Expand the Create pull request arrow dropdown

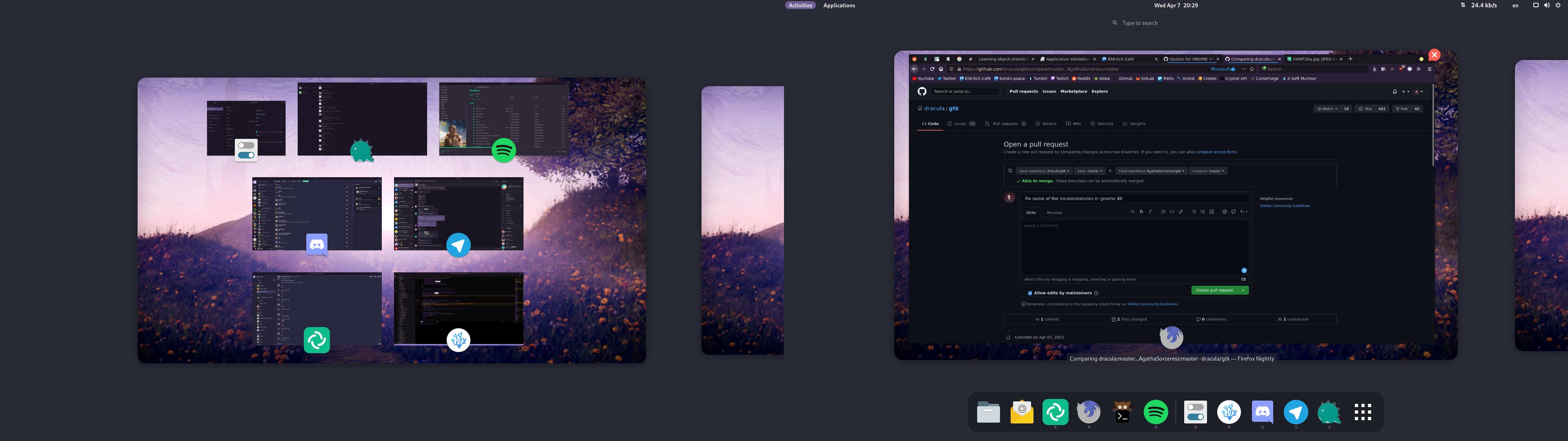(x=1243, y=291)
